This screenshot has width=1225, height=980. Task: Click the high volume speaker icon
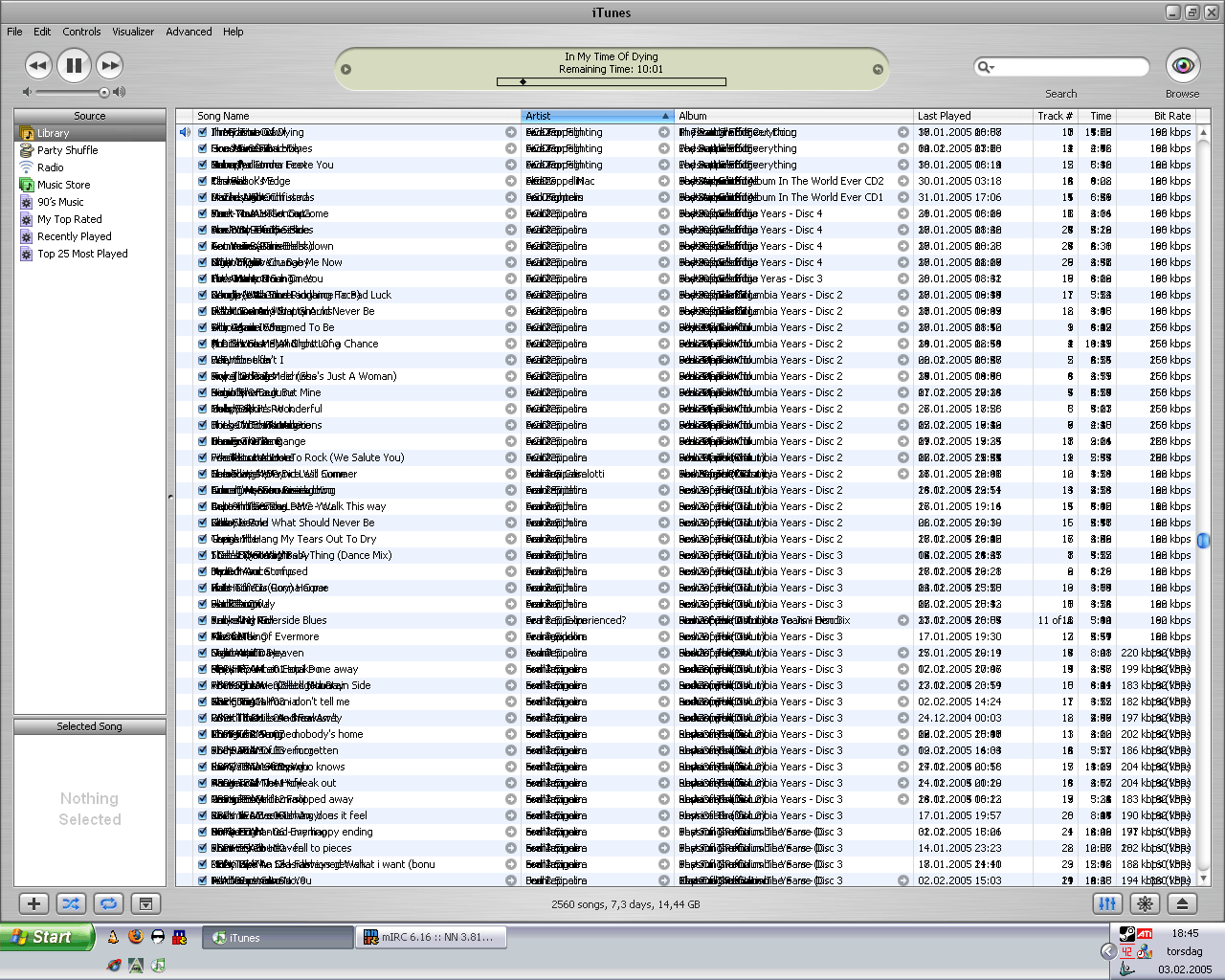119,92
